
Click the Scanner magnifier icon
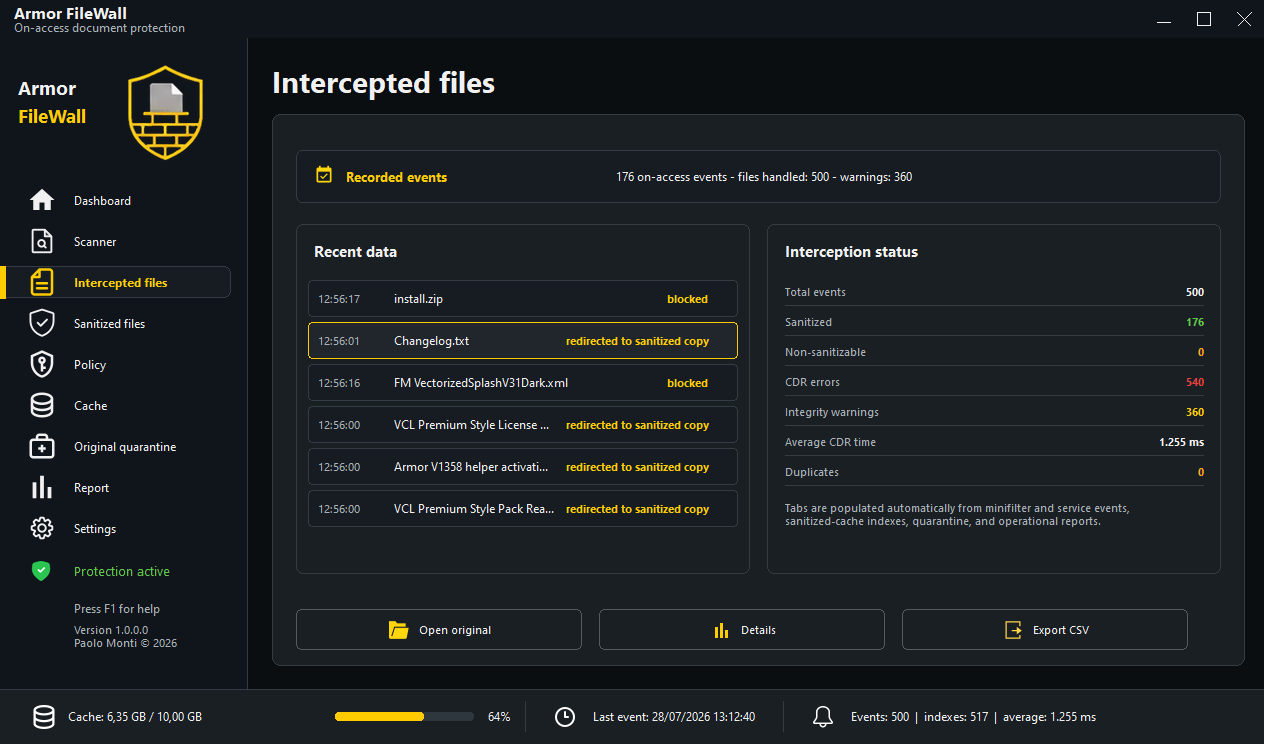42,241
